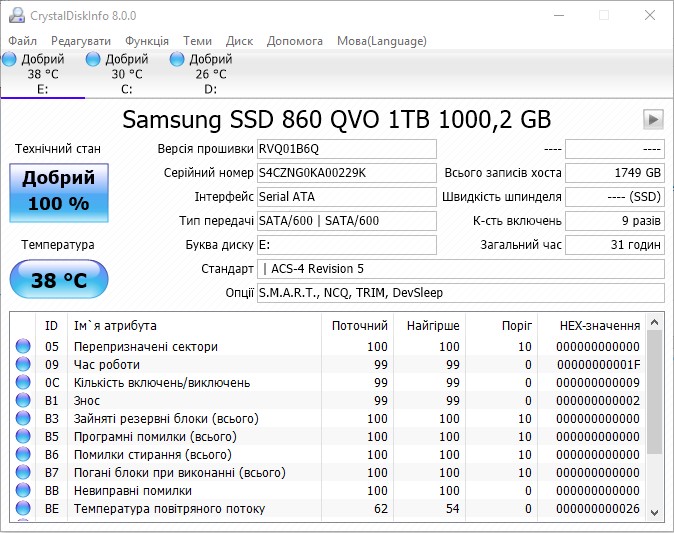674x533 pixels.
Task: Click status orb of attribute BB row
Action: pyautogui.click(x=23, y=490)
